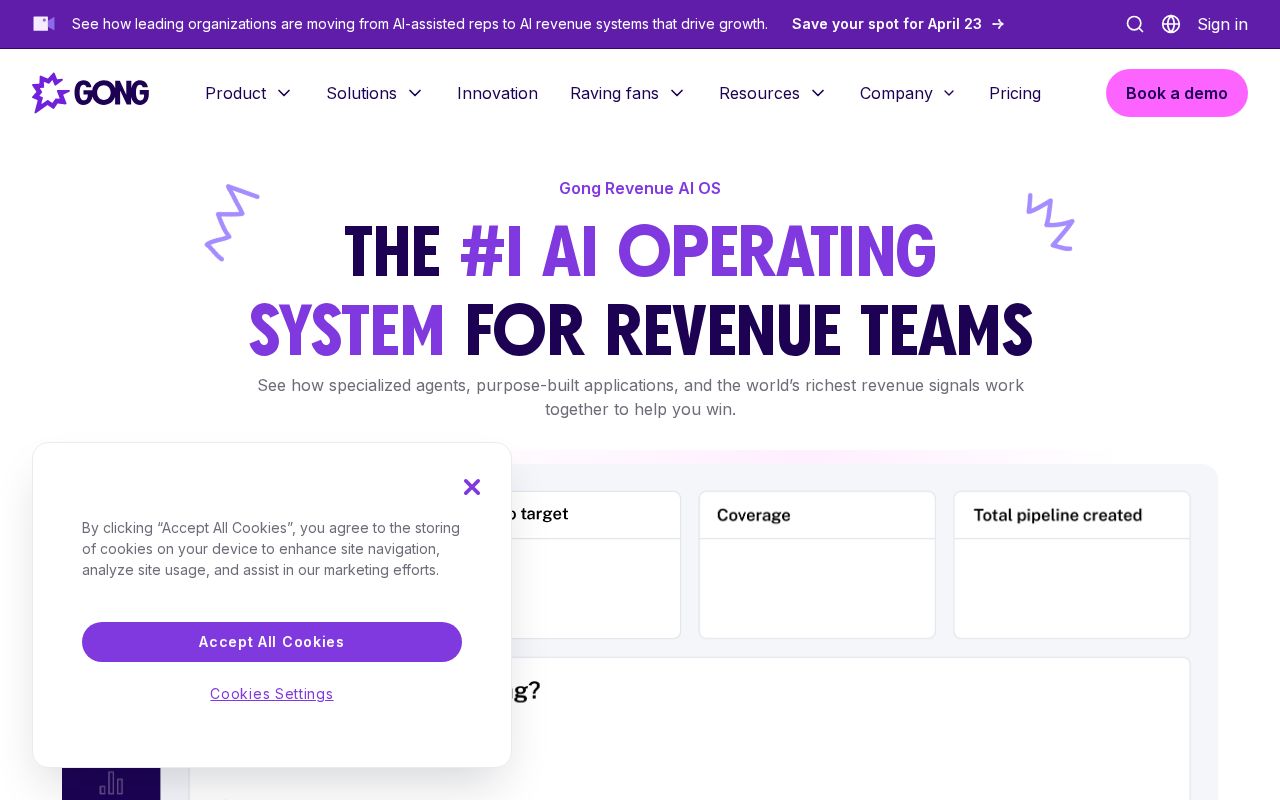Click the Sign in link

point(1222,24)
